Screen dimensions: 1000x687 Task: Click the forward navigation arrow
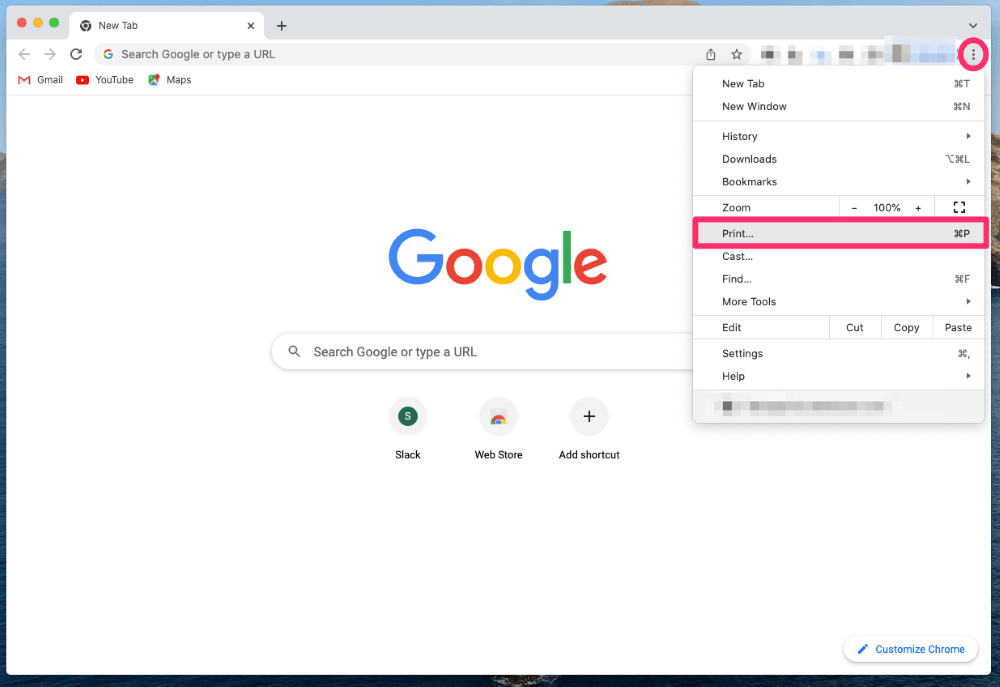[50, 54]
